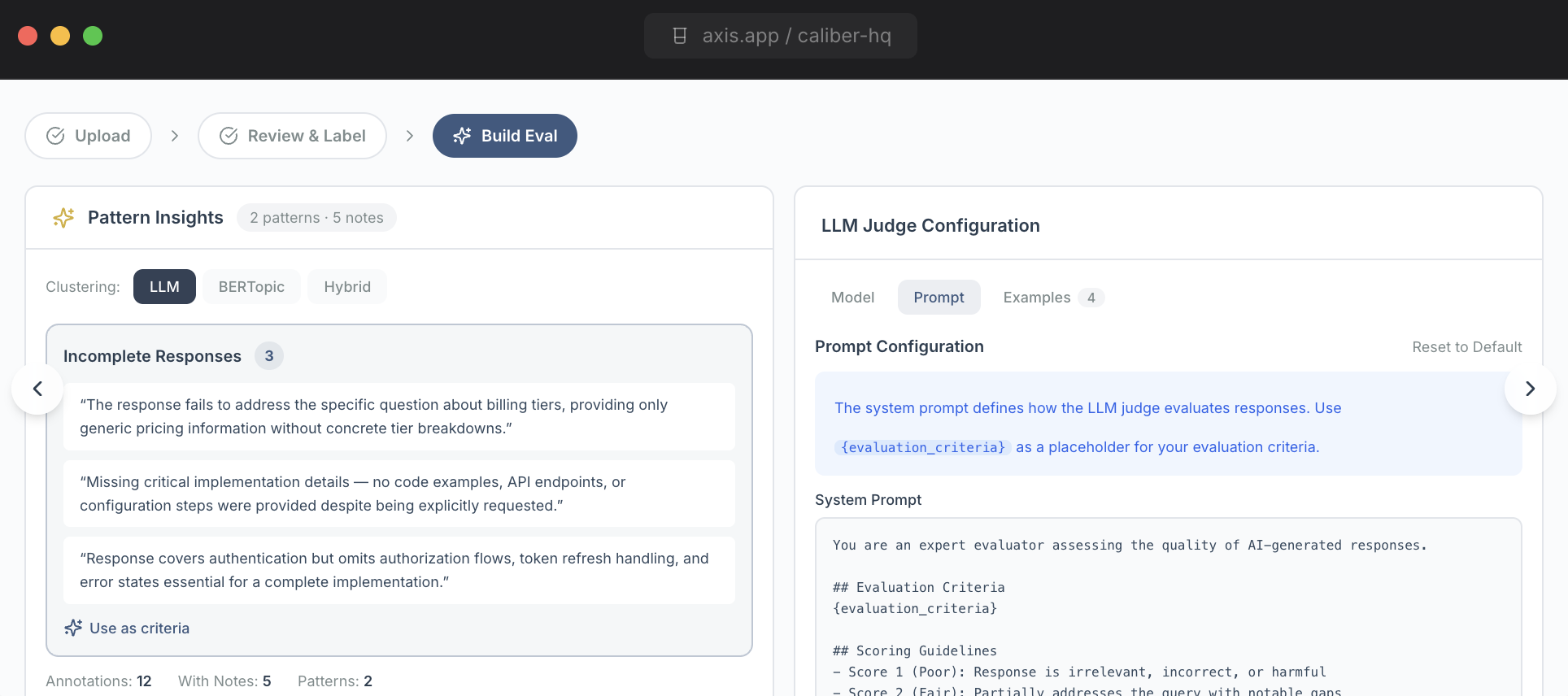
Task: Click Use as criteria link
Action: coord(127,628)
